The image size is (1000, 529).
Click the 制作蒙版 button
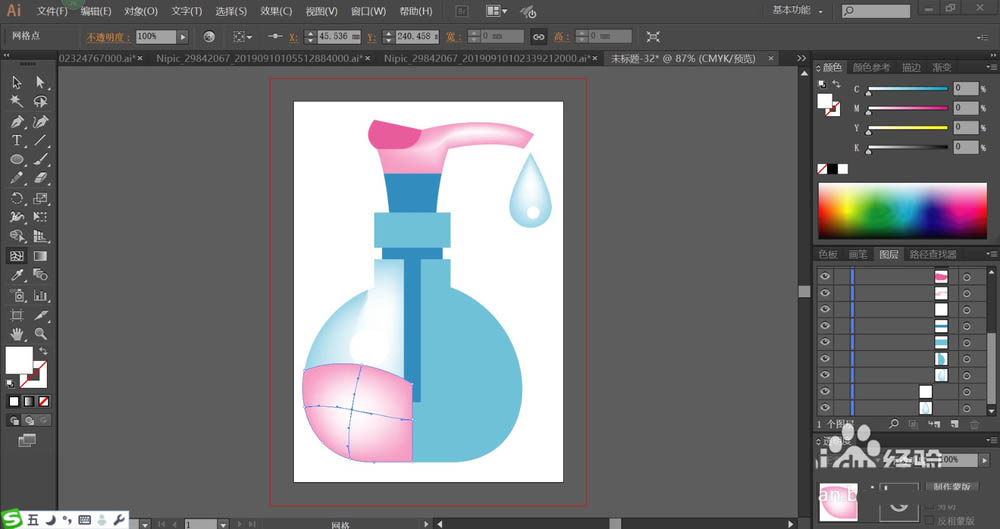tap(952, 486)
